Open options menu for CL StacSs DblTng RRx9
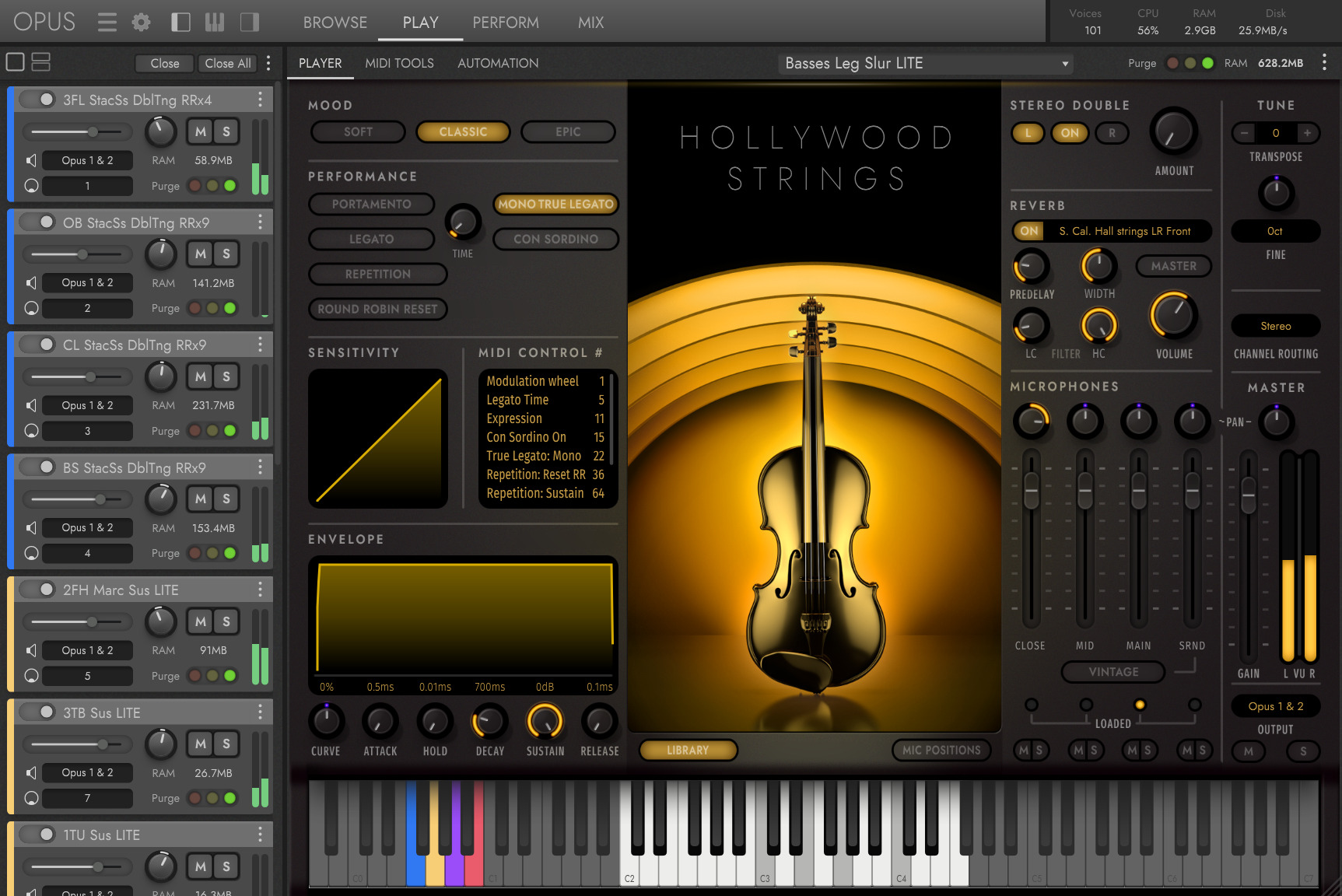 pos(260,345)
